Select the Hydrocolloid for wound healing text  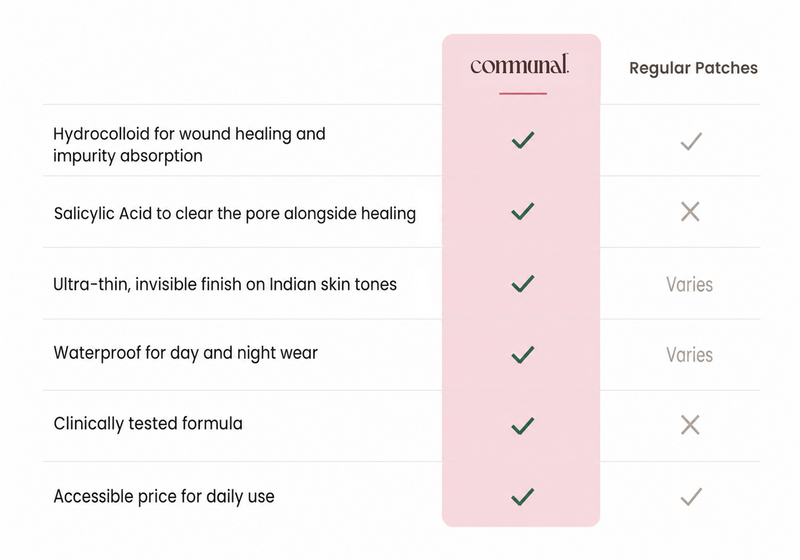(x=189, y=144)
